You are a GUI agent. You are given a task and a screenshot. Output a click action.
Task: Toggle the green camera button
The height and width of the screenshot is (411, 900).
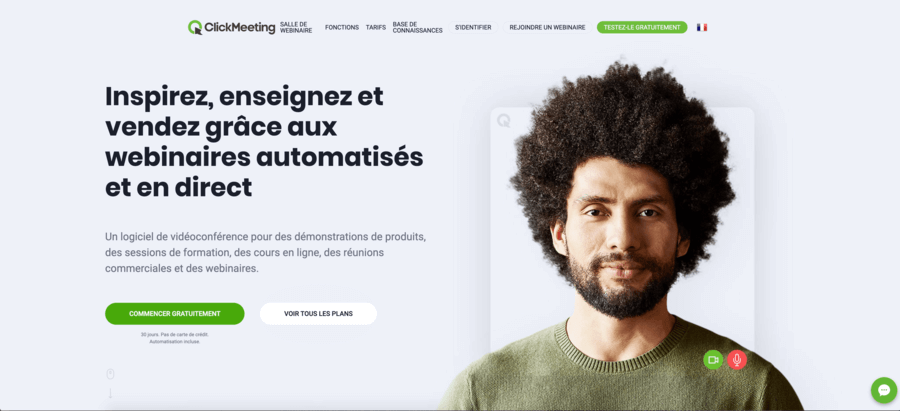pyautogui.click(x=713, y=360)
